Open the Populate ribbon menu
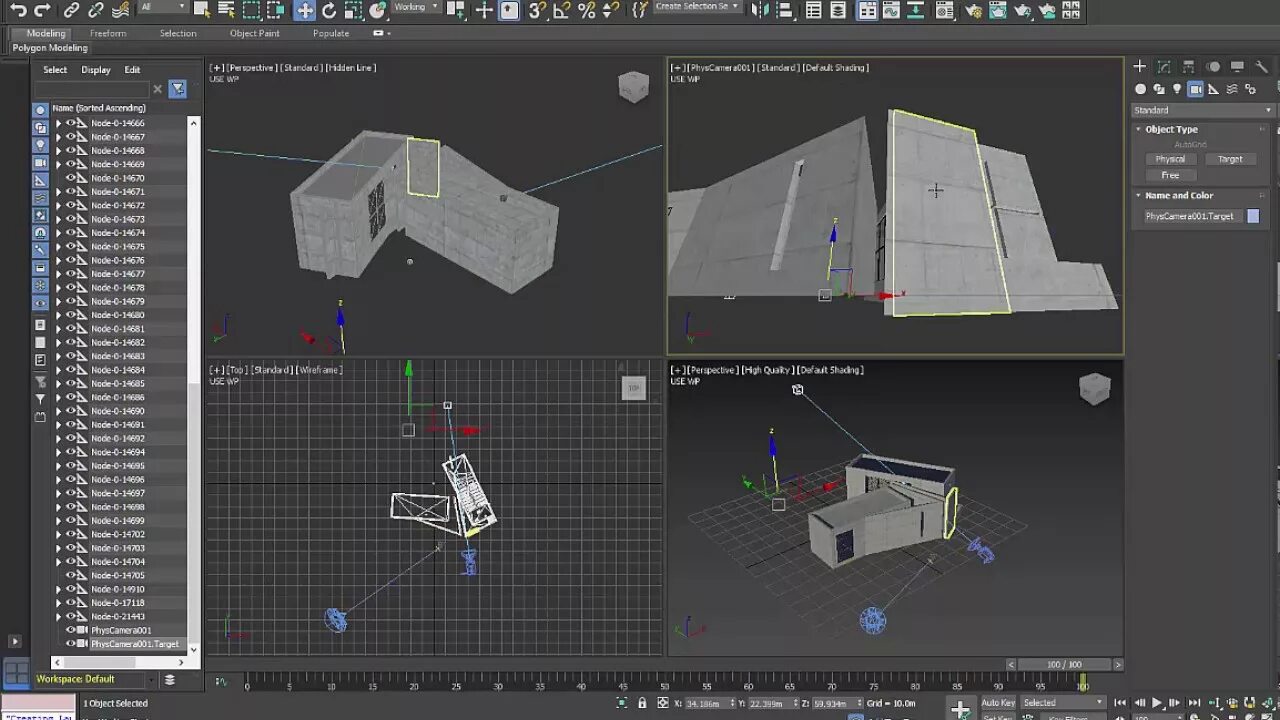The image size is (1280, 720). pos(330,33)
